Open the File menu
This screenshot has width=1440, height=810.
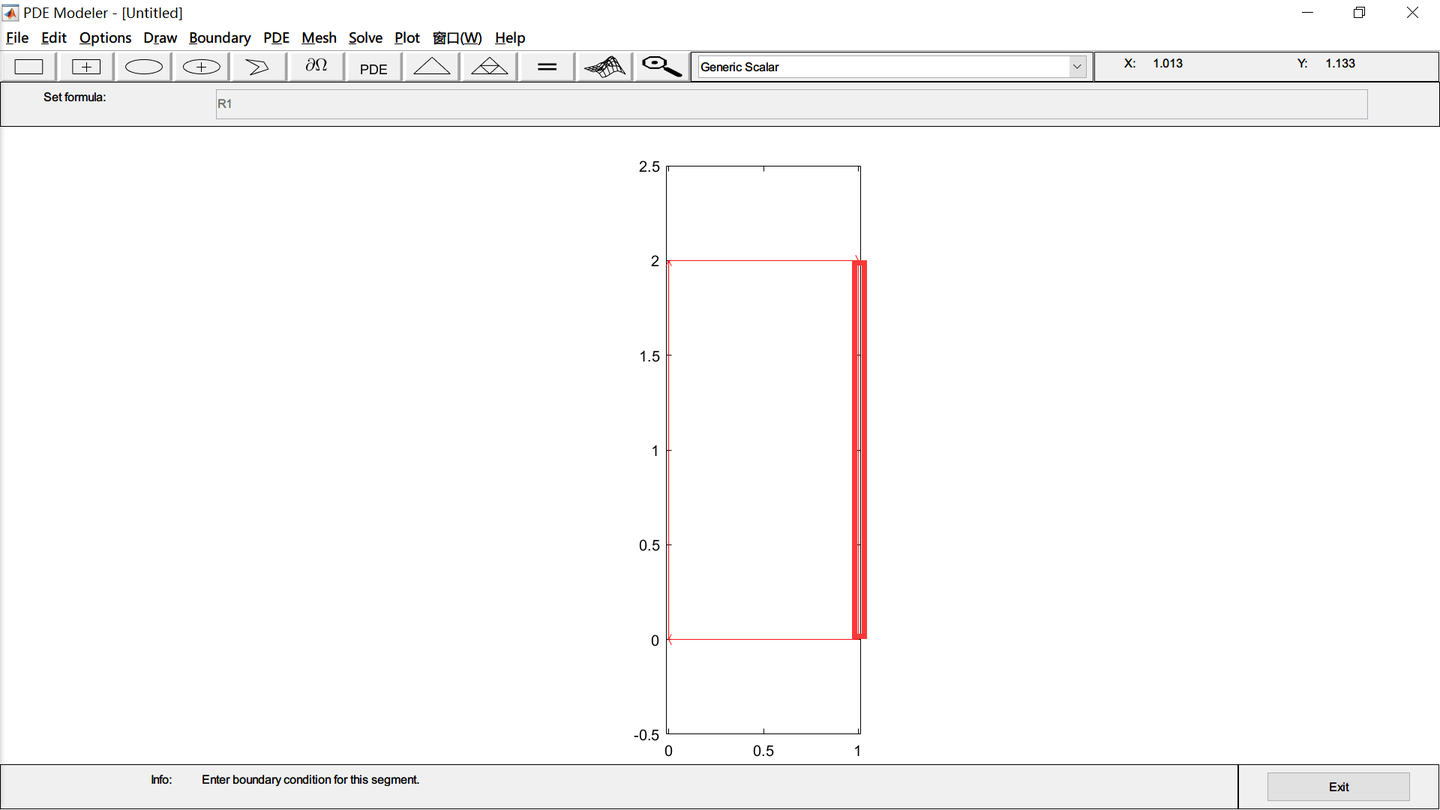[x=16, y=37]
